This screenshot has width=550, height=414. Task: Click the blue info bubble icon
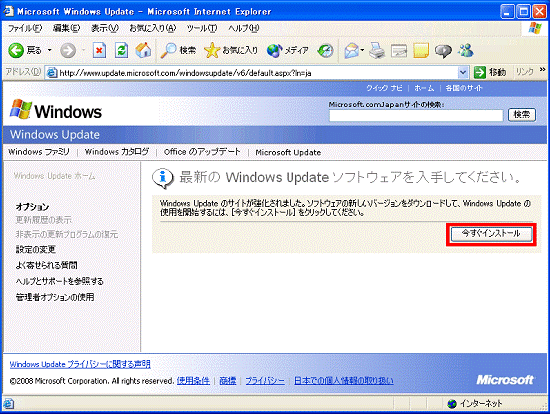click(162, 178)
